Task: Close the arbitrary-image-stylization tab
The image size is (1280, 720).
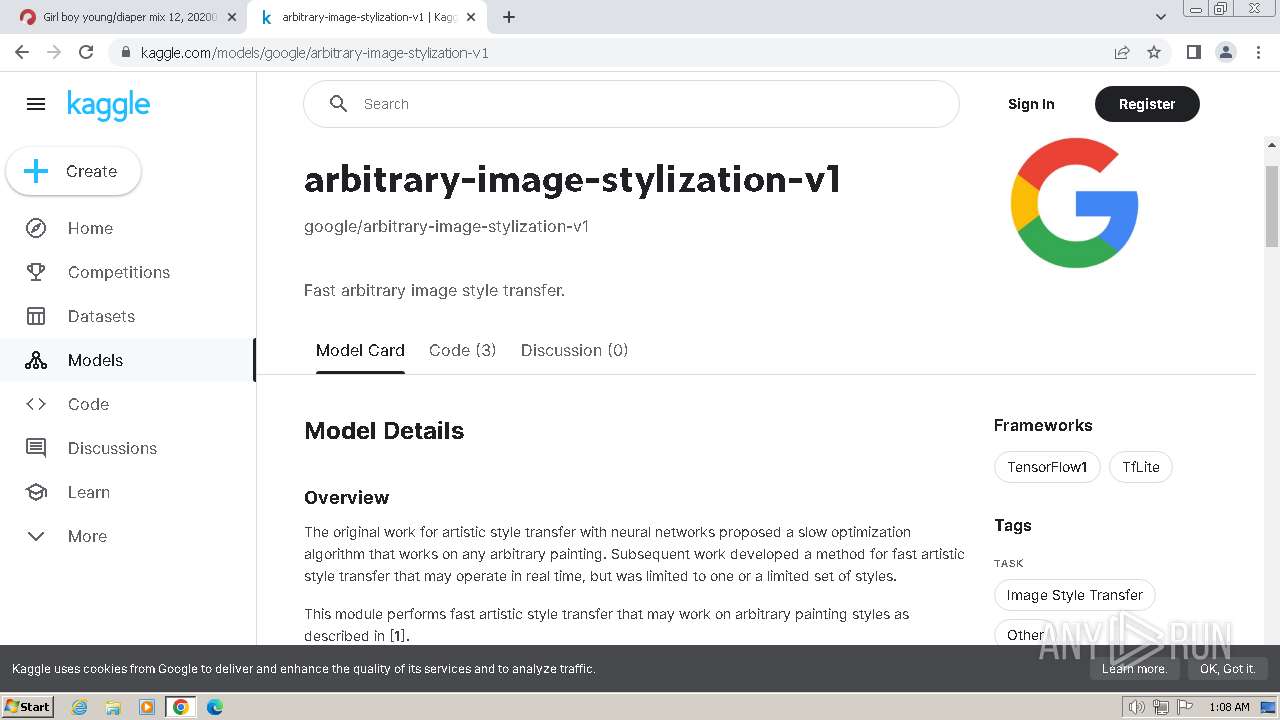Action: coord(471,17)
